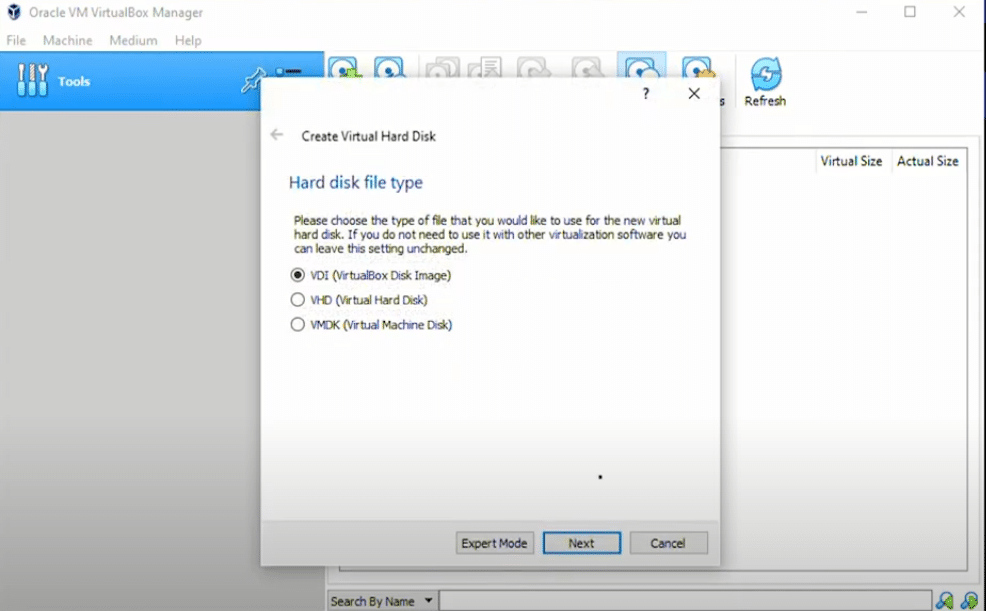The height and width of the screenshot is (611, 986).
Task: Click the find previous match icon
Action: pos(945,601)
